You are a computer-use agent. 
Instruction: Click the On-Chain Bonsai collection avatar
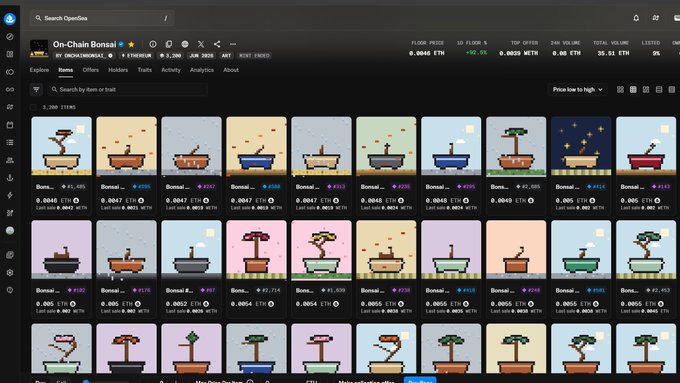coord(39,48)
